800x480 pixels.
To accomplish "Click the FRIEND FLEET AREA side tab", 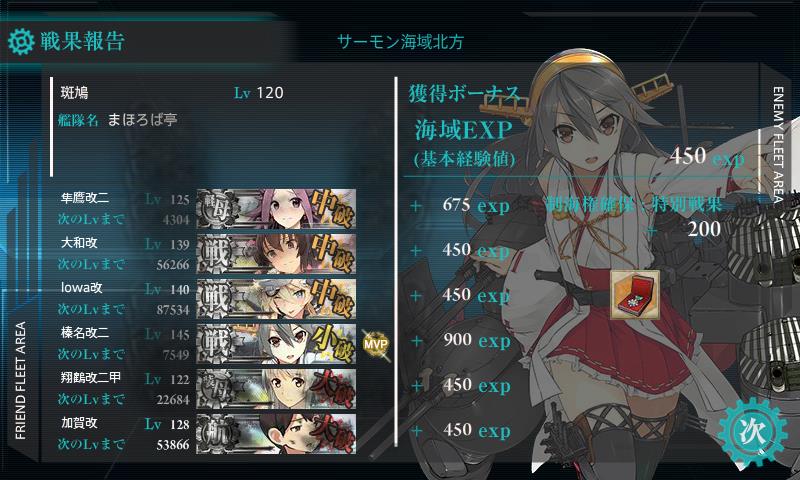I will [20, 381].
